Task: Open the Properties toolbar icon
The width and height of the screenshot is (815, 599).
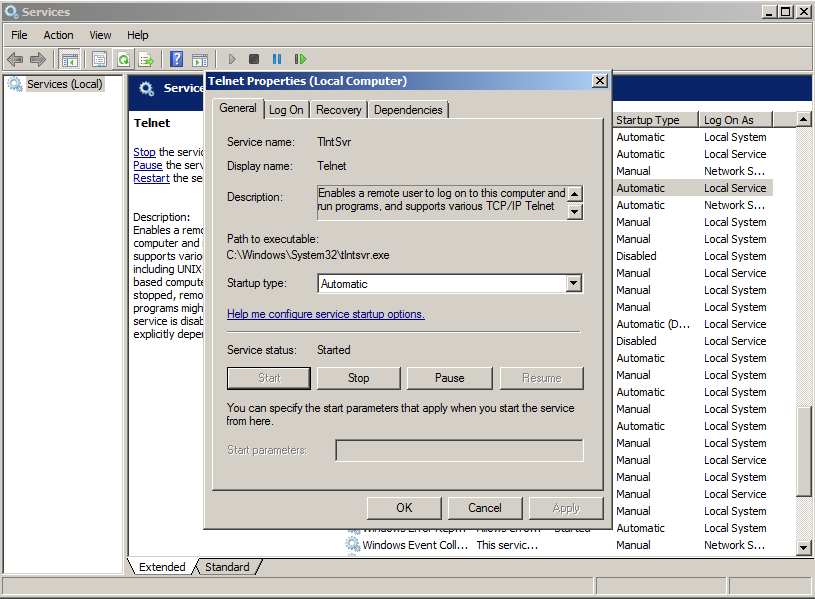Action: (x=99, y=59)
